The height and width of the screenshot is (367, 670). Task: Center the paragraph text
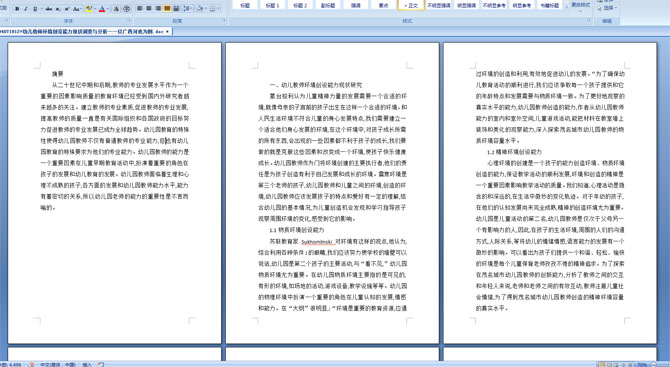149,8
